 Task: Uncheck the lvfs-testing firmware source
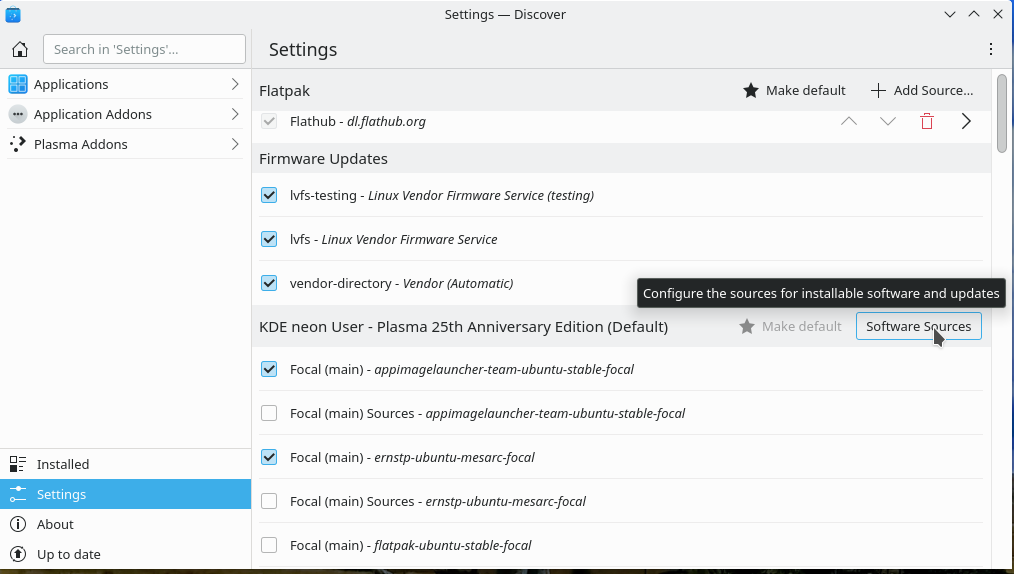(x=269, y=195)
